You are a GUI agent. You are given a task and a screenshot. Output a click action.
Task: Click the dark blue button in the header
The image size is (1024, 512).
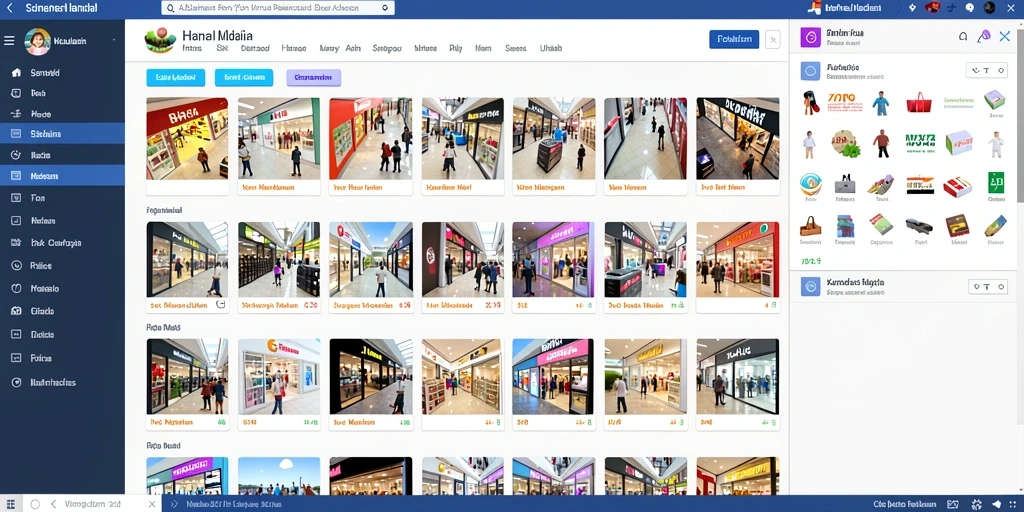pos(734,39)
